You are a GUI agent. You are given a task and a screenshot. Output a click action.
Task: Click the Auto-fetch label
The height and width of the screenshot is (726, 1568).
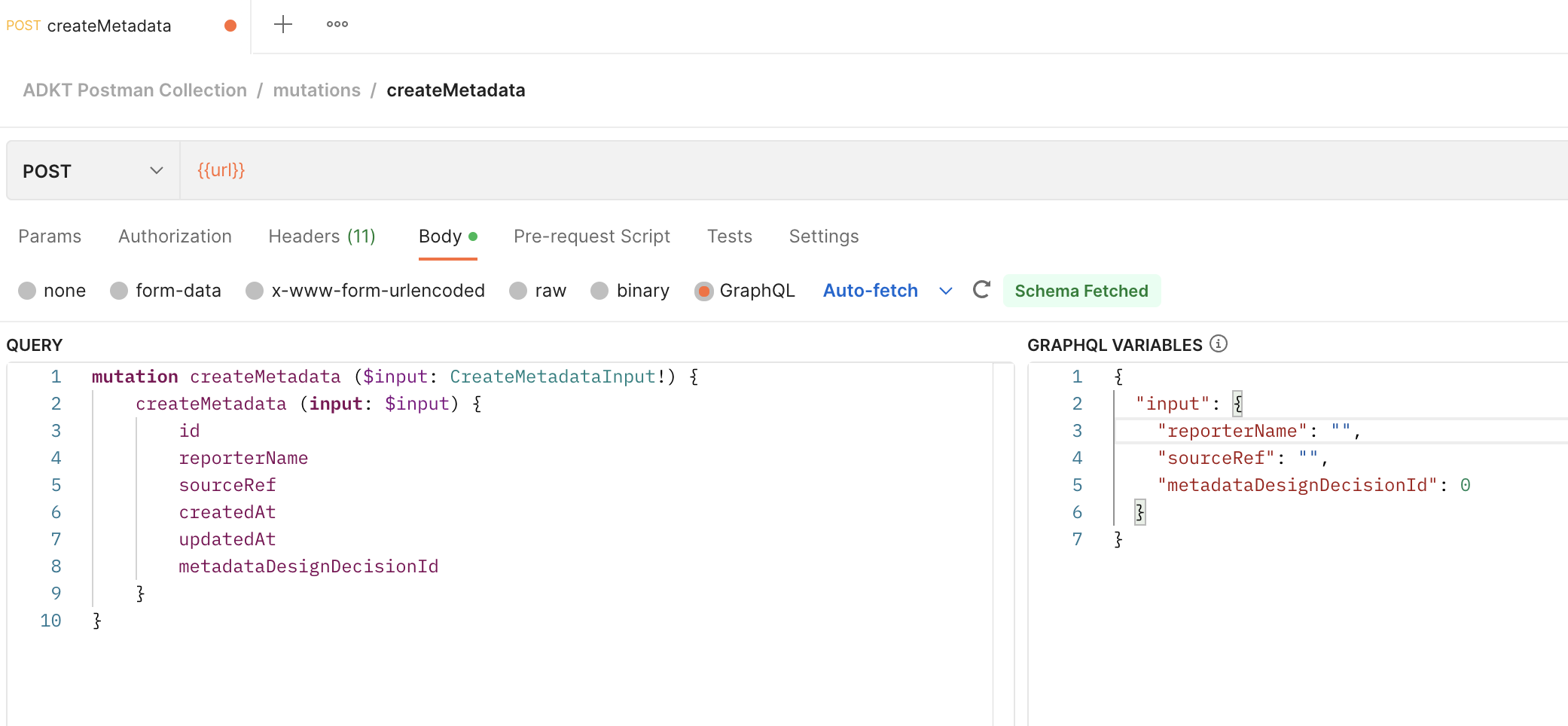(x=870, y=291)
